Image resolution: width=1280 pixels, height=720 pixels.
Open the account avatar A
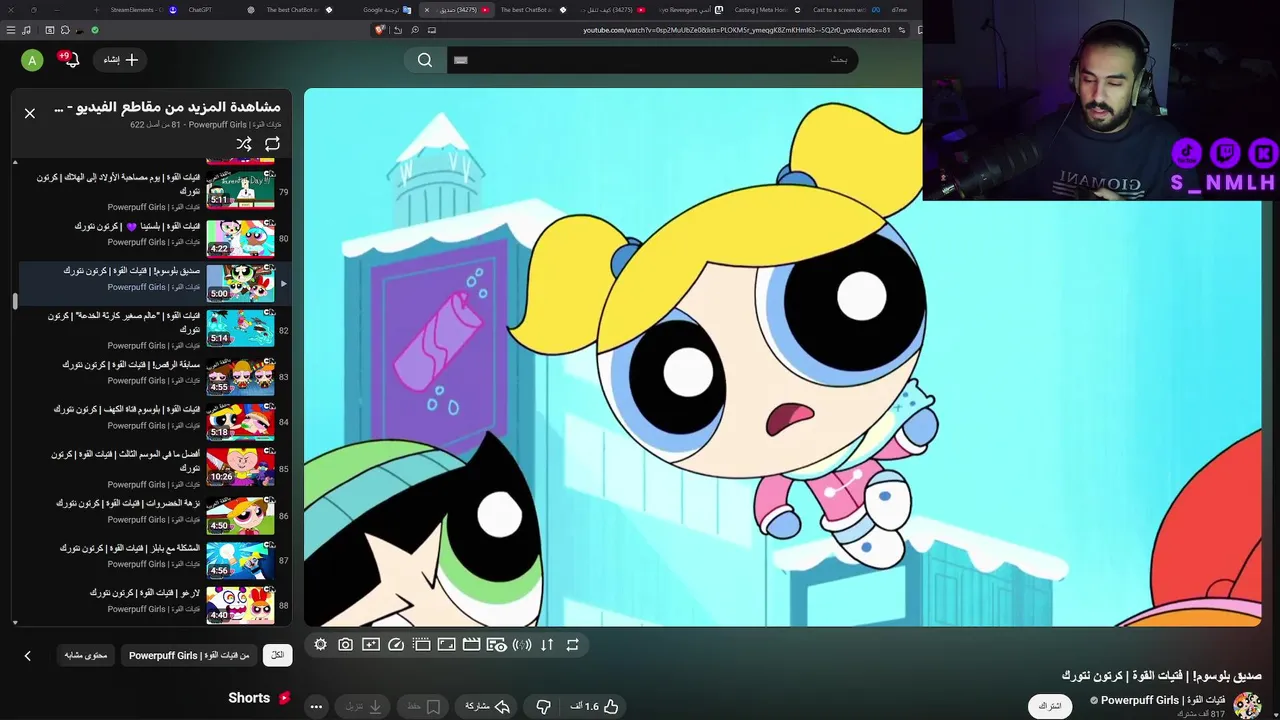tap(32, 60)
